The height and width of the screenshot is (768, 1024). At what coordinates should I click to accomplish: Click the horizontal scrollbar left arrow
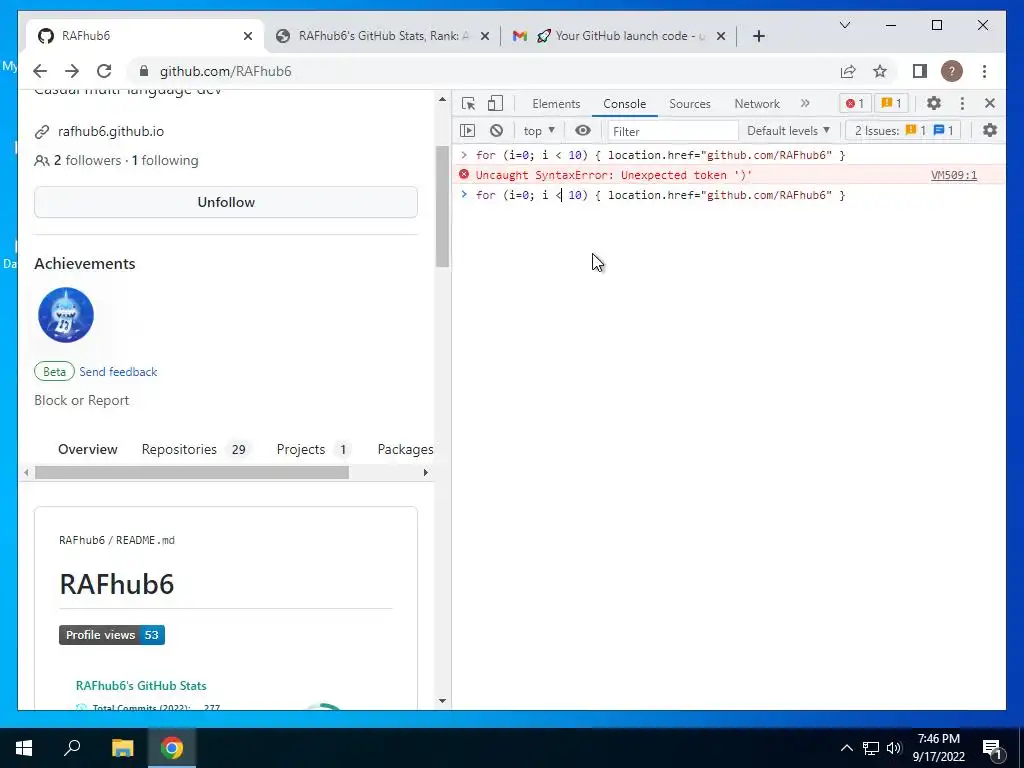tap(26, 472)
